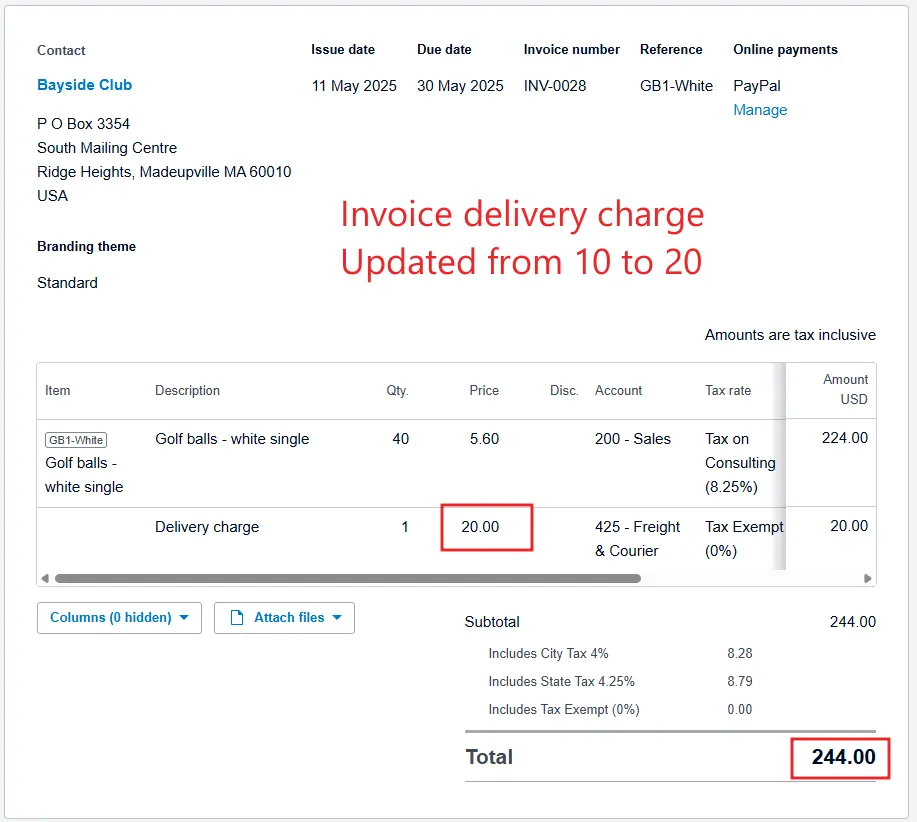Click the Tax rate column header
The height and width of the screenshot is (822, 917).
pos(727,390)
